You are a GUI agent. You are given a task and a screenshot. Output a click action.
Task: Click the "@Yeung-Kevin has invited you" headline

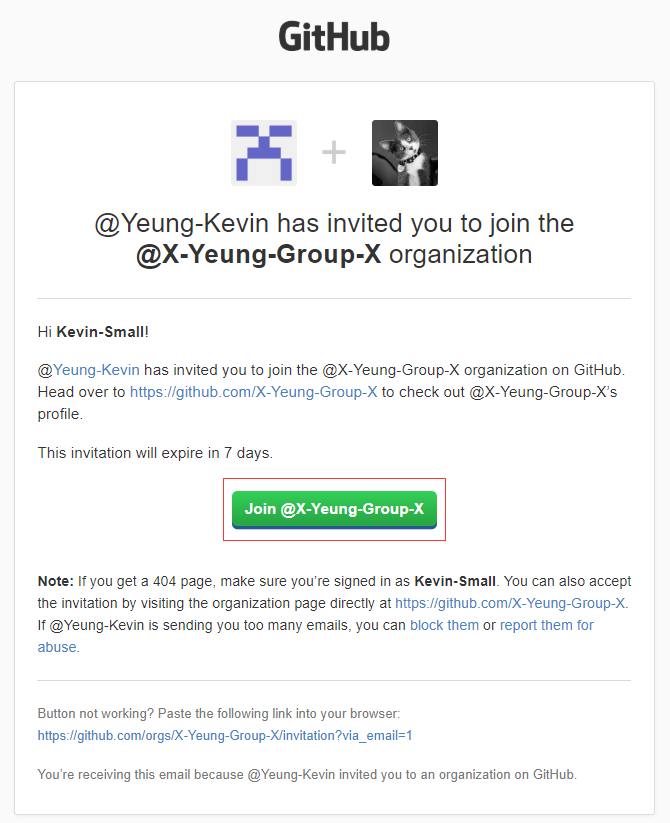pos(334,223)
